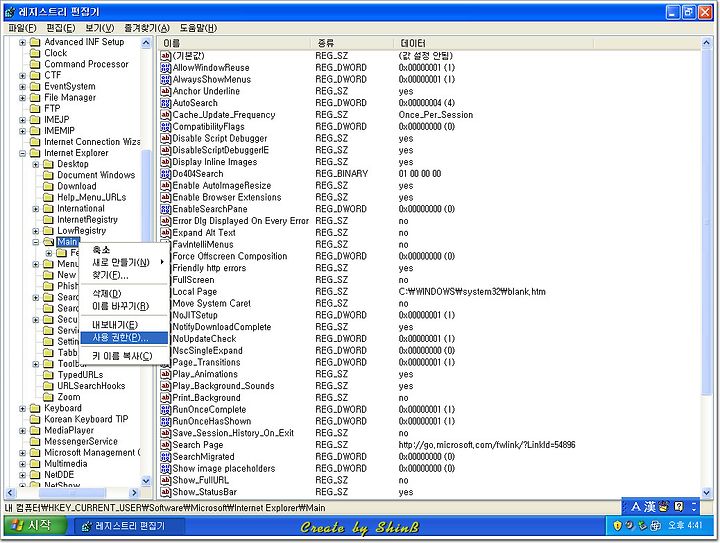Open the 편집(E) menu

[x=61, y=28]
